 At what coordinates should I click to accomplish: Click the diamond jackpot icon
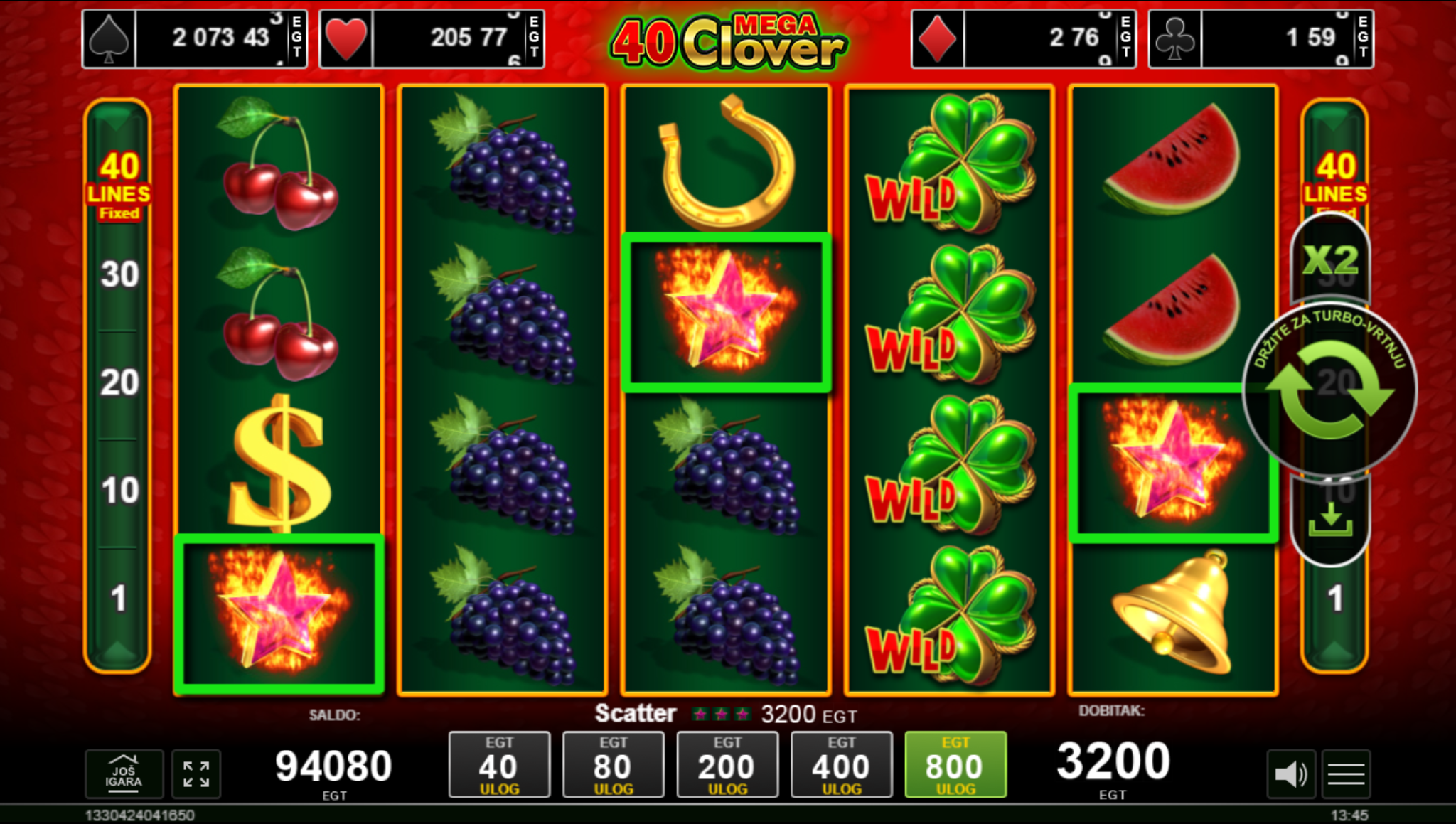coord(938,39)
